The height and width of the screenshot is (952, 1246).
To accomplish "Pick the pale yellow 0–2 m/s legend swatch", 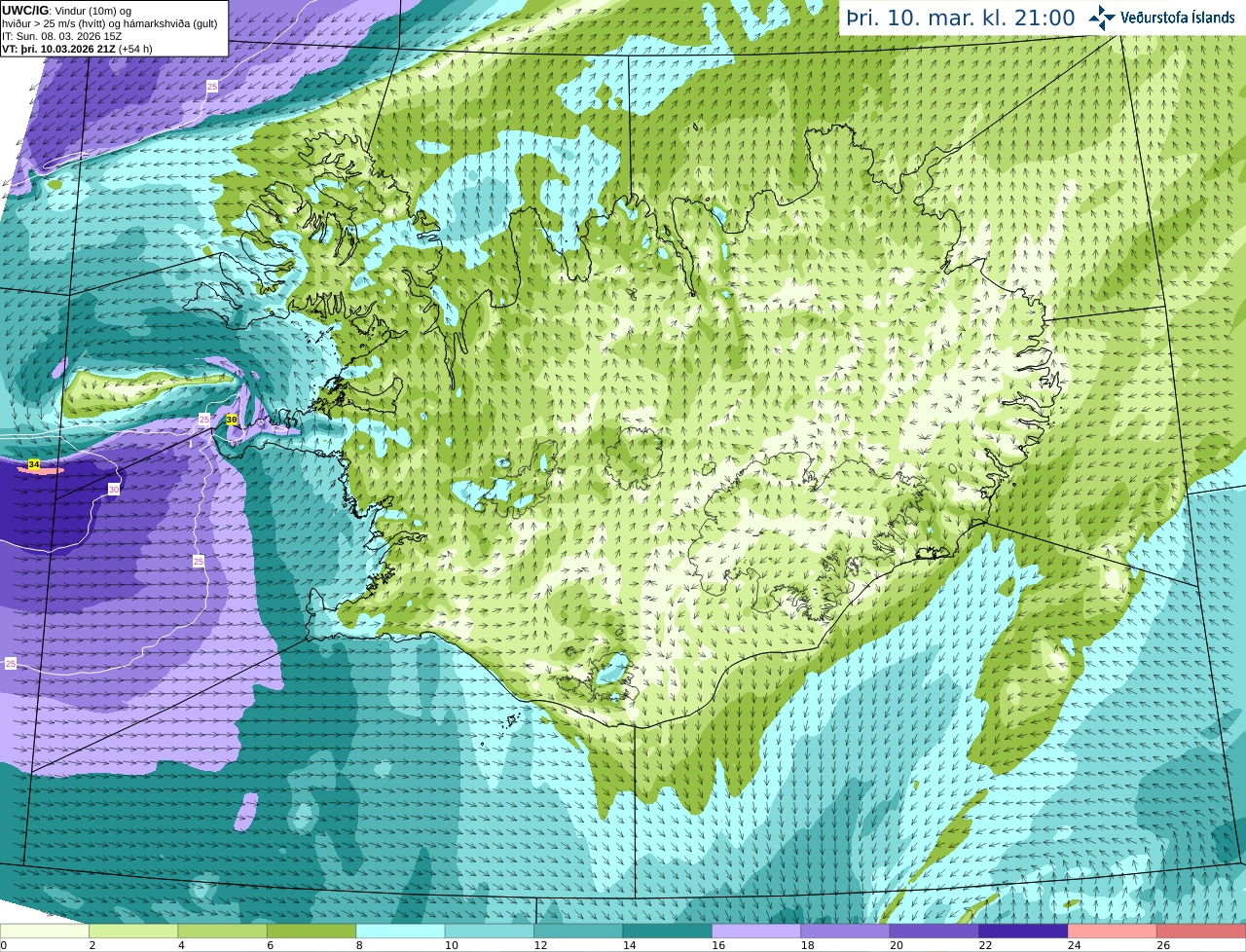I will click(45, 931).
